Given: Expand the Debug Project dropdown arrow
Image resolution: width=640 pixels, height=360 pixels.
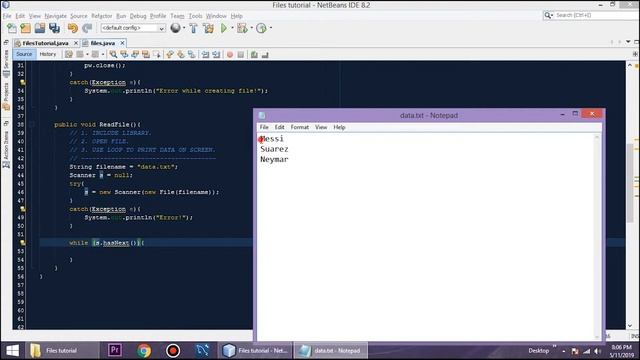Looking at the screenshot, I should tap(251, 28).
